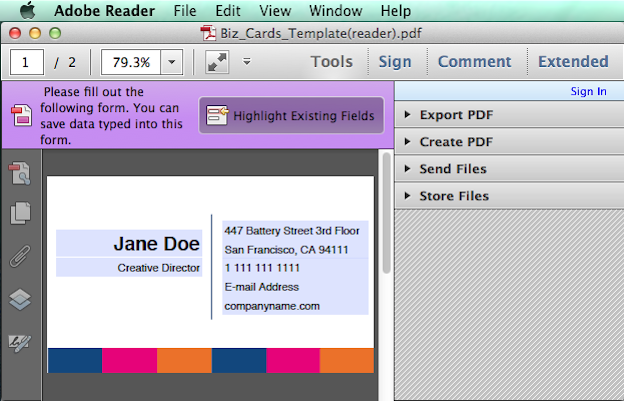Screen dimensions: 624x401
Task: Click the page number input field
Action: tap(28, 62)
